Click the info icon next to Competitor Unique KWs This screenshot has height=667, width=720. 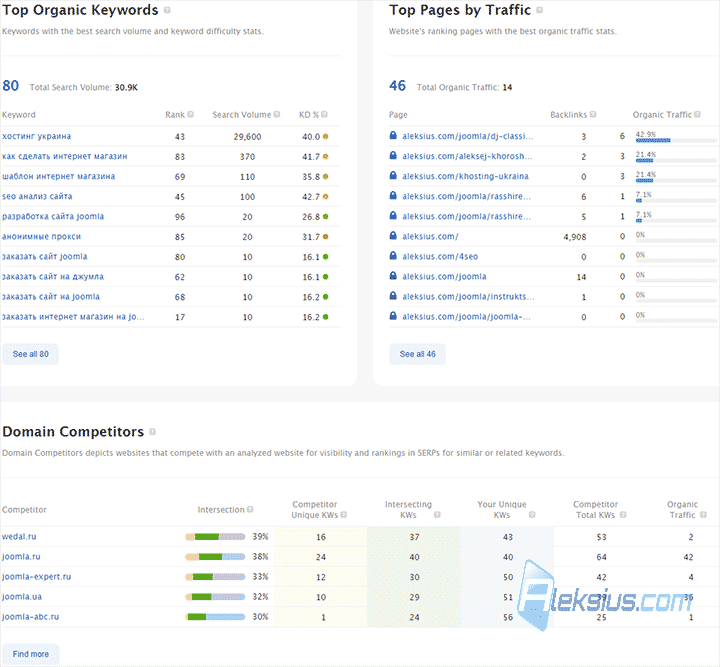tap(343, 515)
